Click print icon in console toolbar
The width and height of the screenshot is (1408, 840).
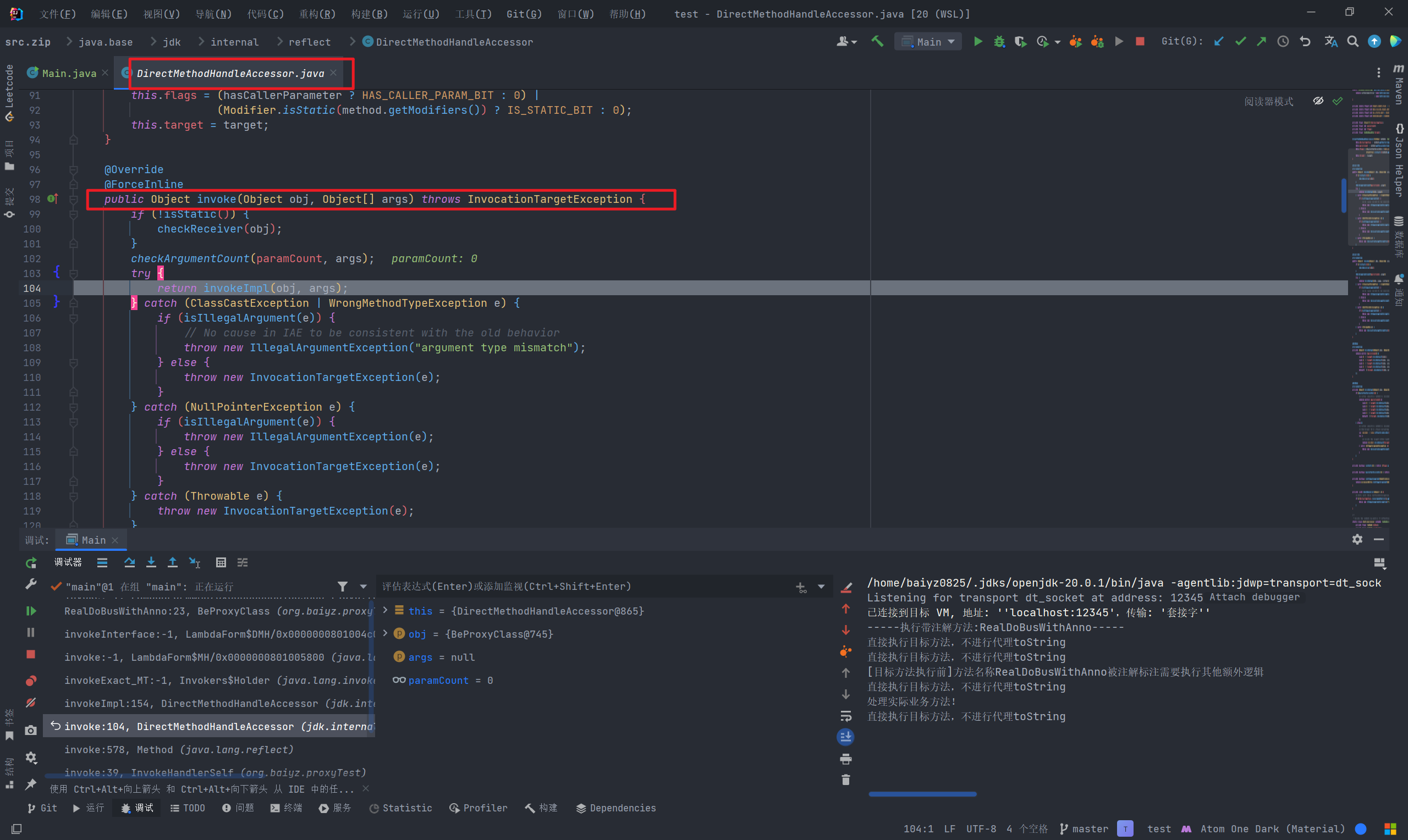click(x=846, y=759)
